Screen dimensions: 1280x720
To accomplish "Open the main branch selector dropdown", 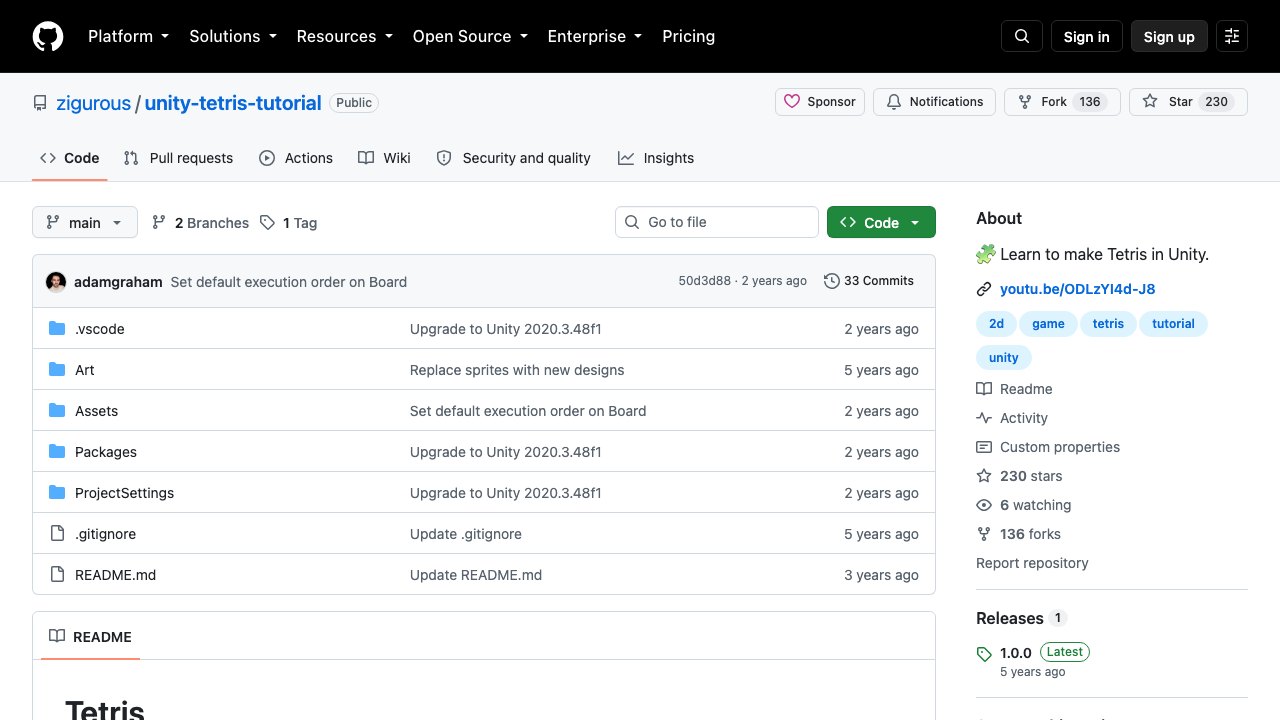I will tap(85, 223).
